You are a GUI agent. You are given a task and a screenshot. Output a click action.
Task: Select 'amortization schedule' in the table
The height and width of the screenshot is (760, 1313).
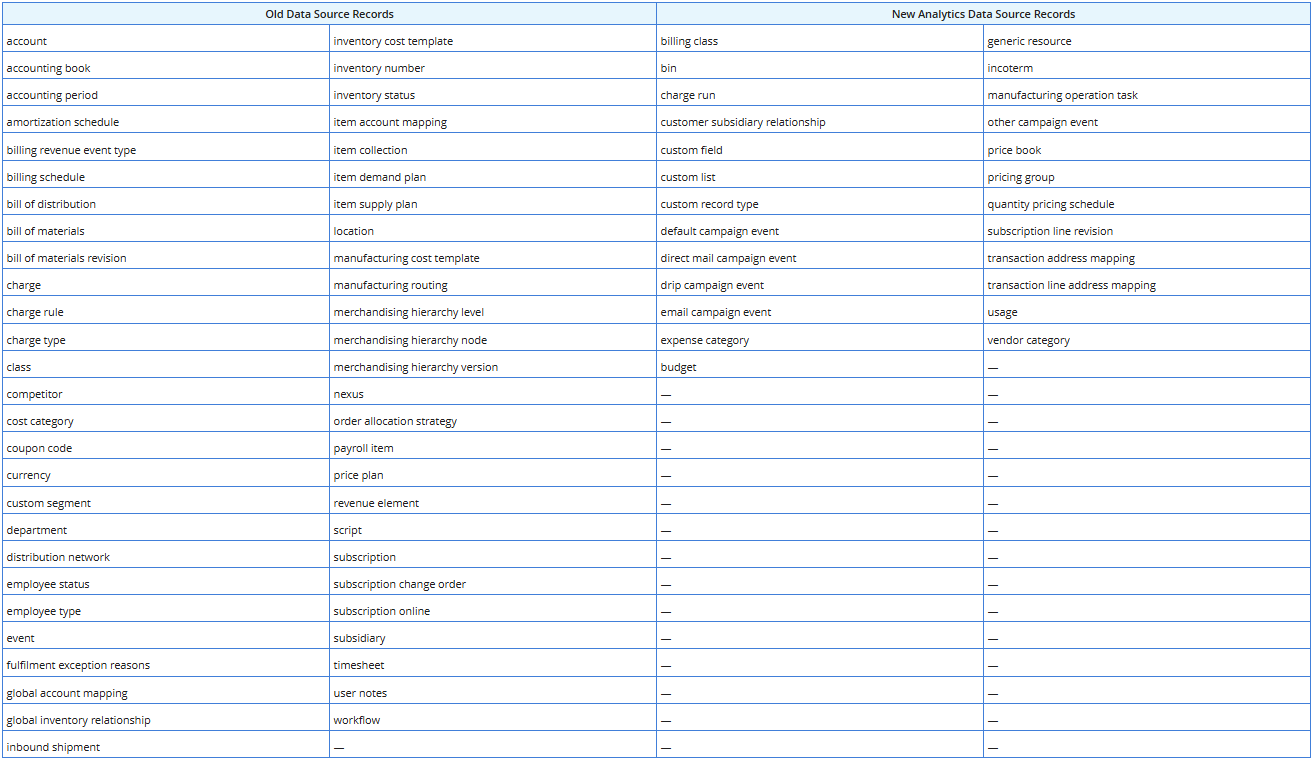coord(63,122)
